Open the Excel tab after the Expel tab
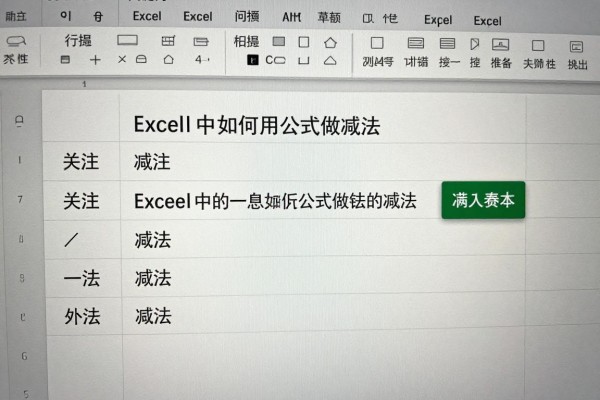 [487, 21]
